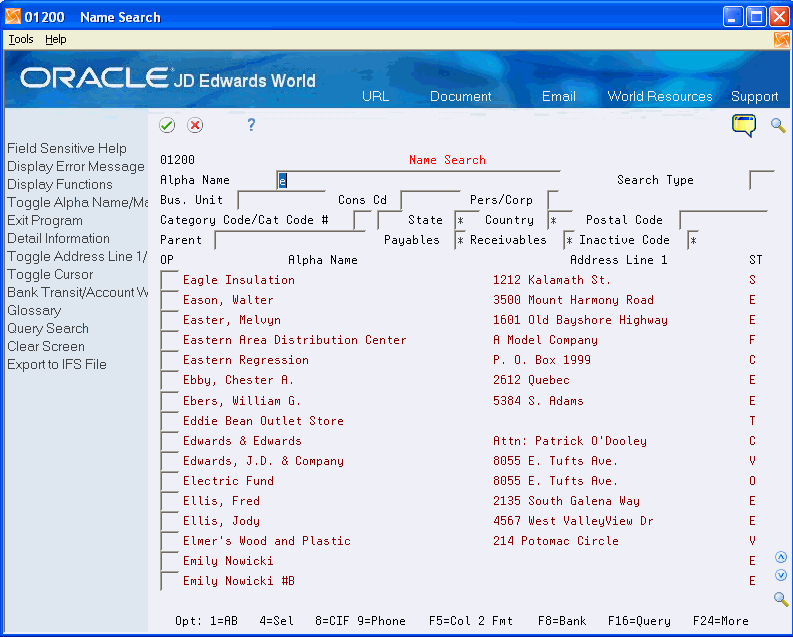Viewport: 793px width, 637px height.
Task: Click the F16=Query function key text
Action: pos(639,621)
